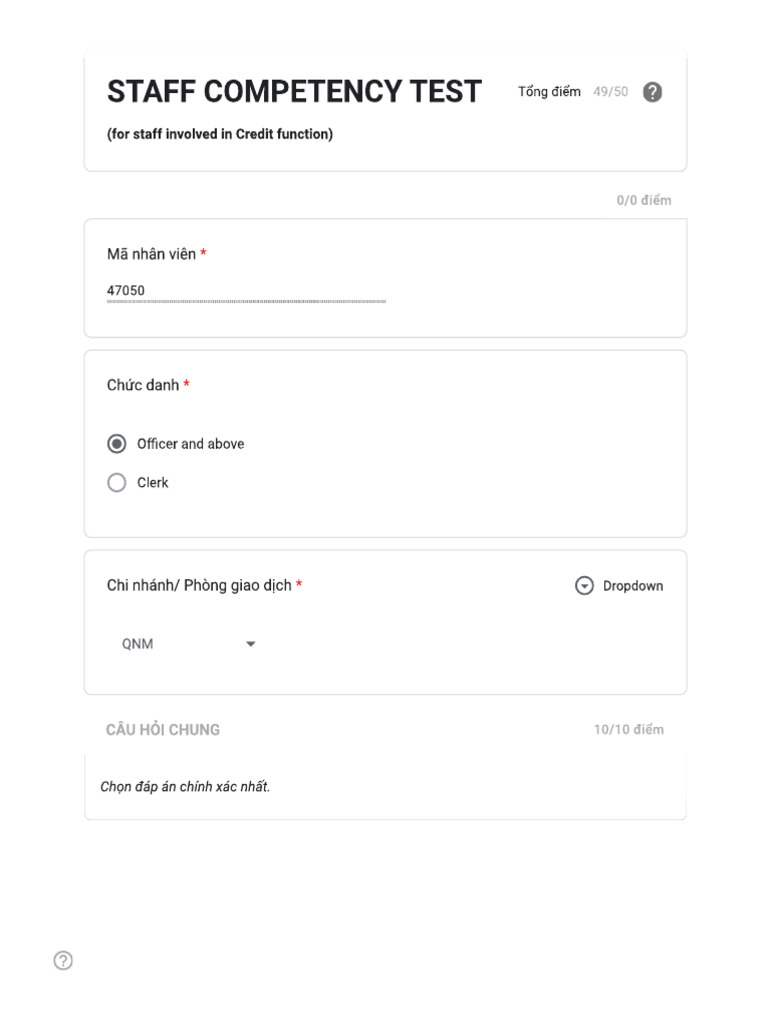Click the STAFF COMPETENCY TEST title
The width and height of the screenshot is (768, 1024).
(294, 91)
